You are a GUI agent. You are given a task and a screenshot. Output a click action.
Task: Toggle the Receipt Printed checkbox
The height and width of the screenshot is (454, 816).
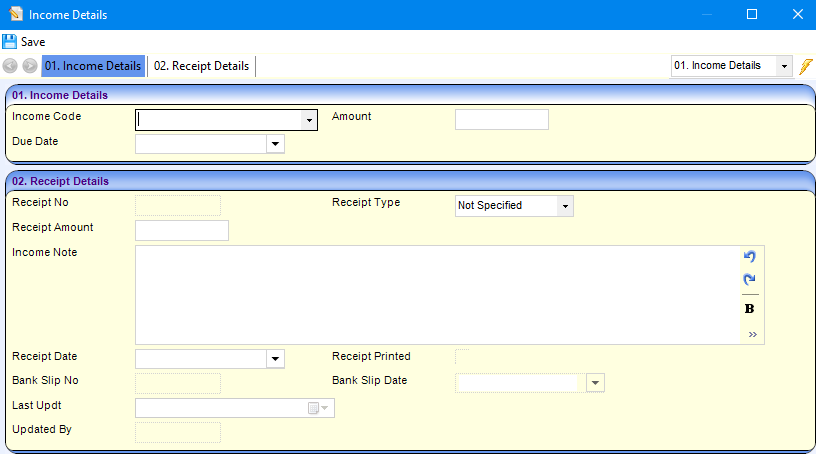(x=461, y=357)
